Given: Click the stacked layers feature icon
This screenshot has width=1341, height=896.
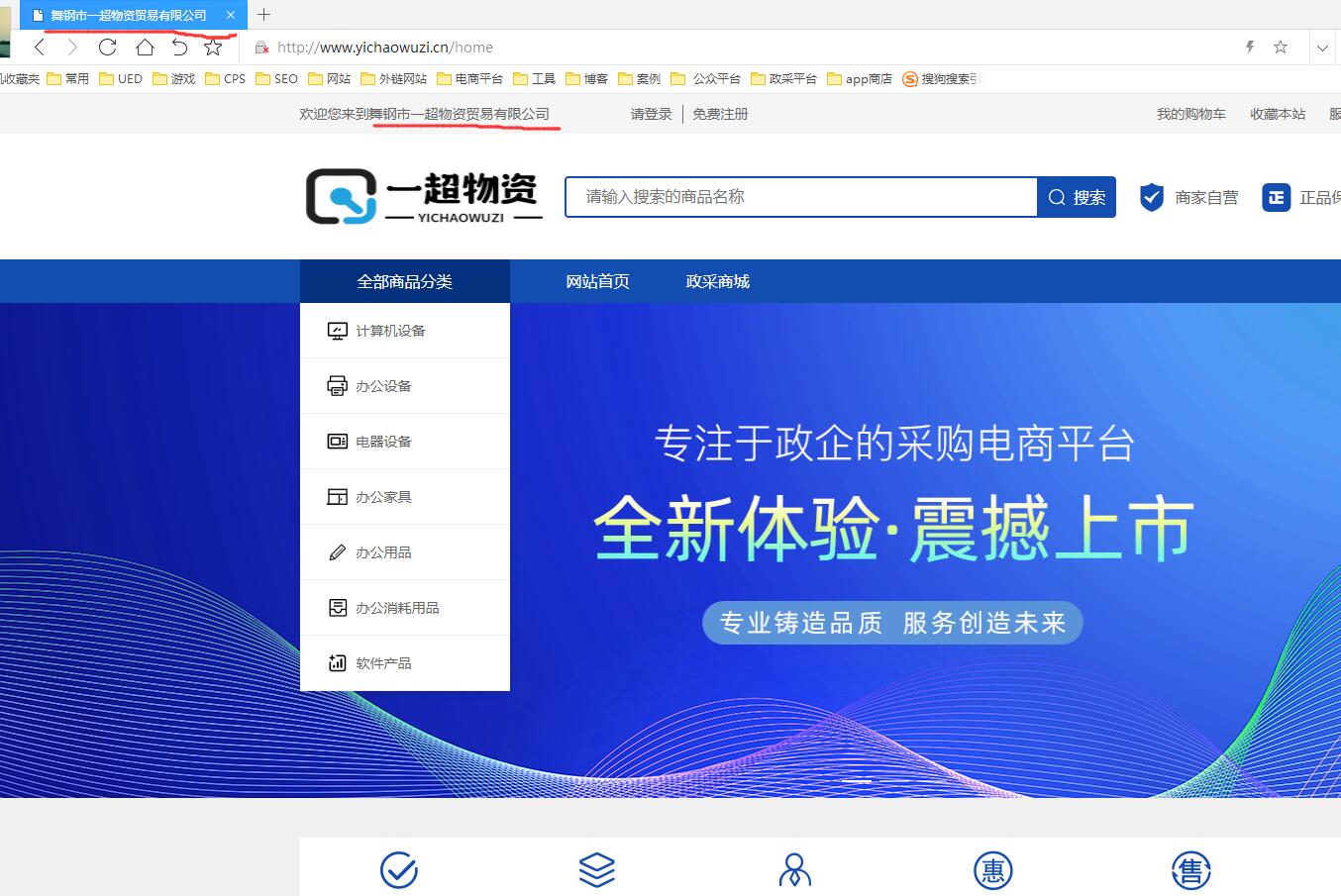Looking at the screenshot, I should [x=597, y=870].
